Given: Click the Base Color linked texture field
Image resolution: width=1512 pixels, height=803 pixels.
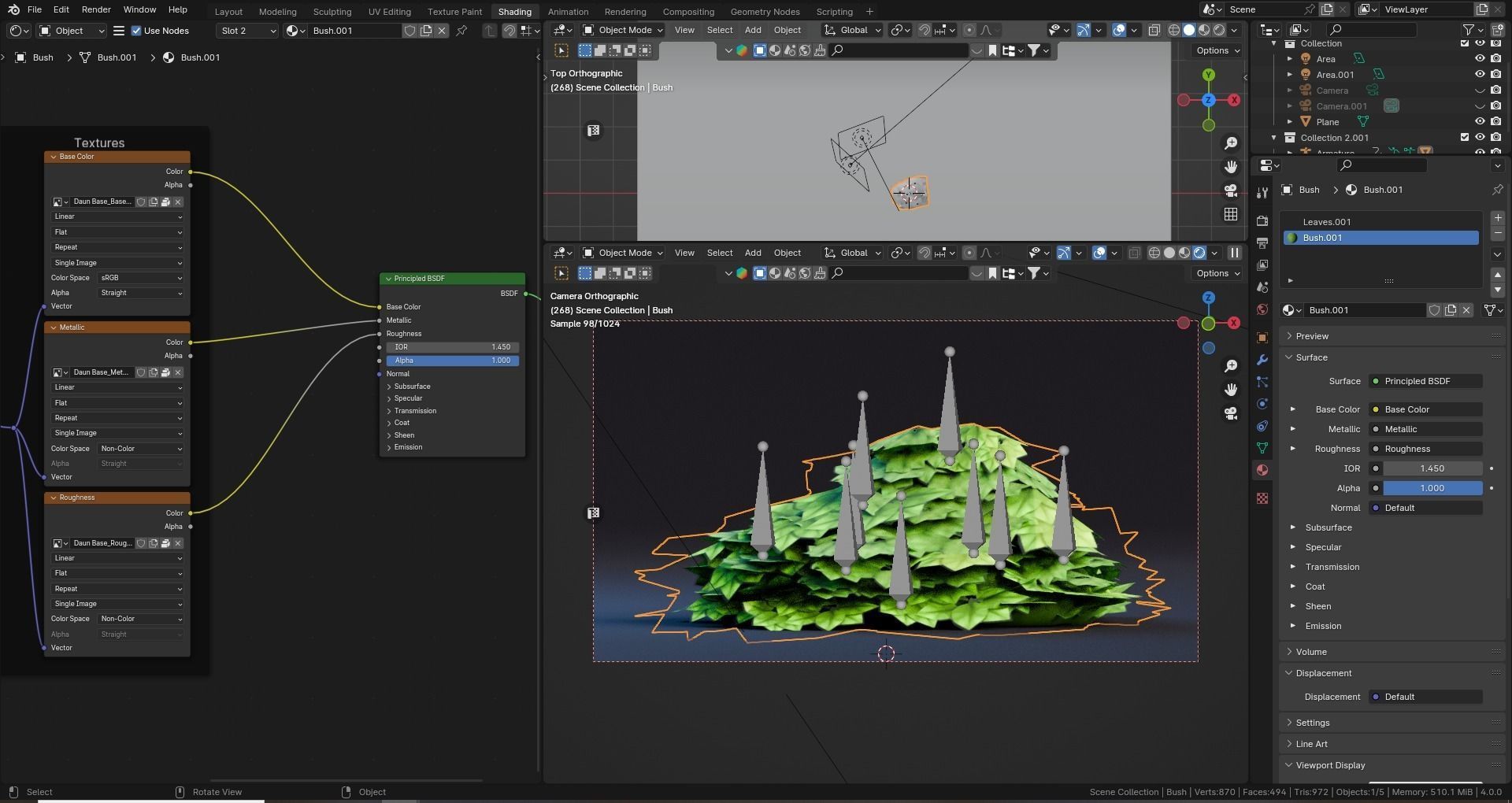Looking at the screenshot, I should pos(1426,409).
